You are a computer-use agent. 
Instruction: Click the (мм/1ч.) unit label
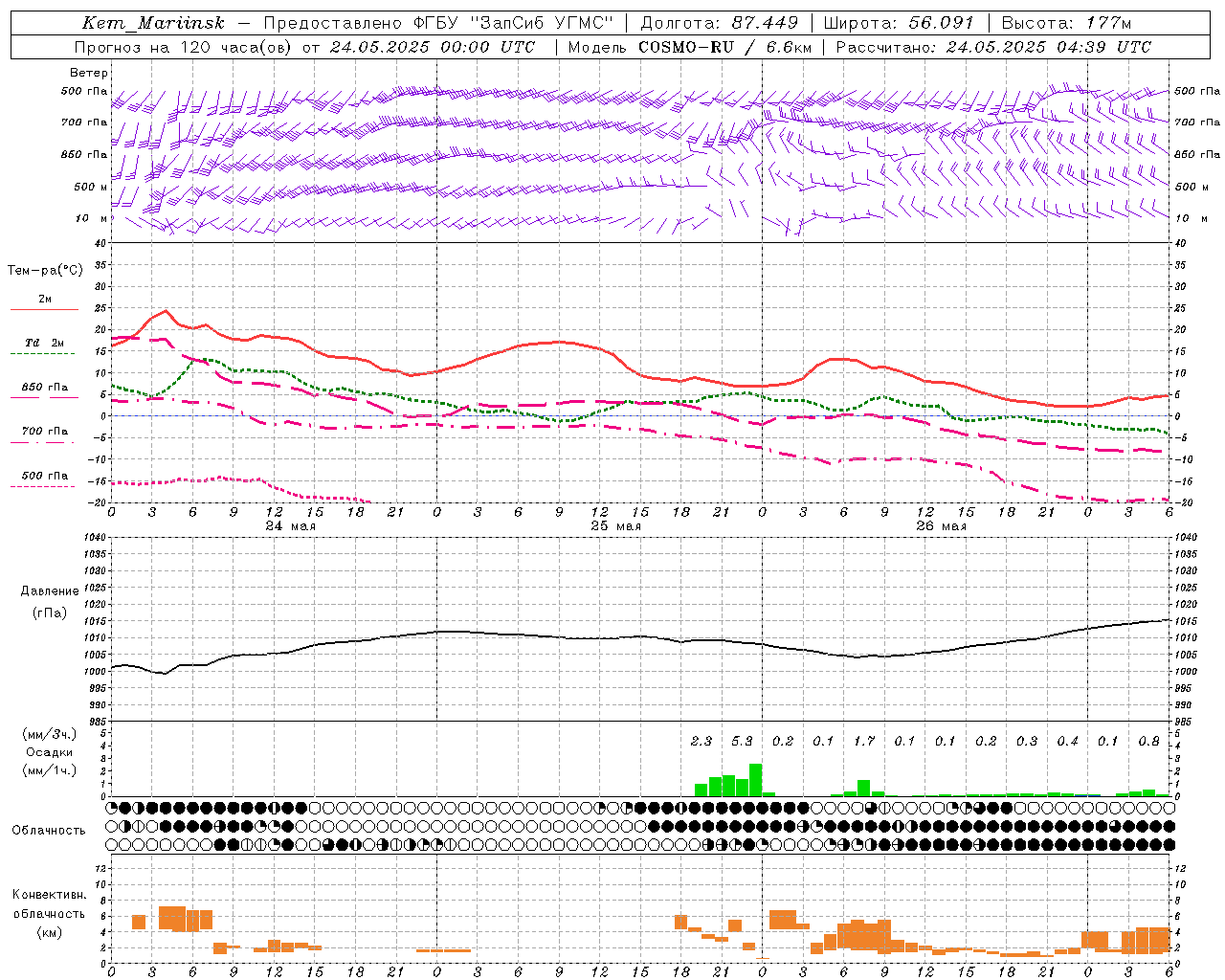pyautogui.click(x=49, y=770)
